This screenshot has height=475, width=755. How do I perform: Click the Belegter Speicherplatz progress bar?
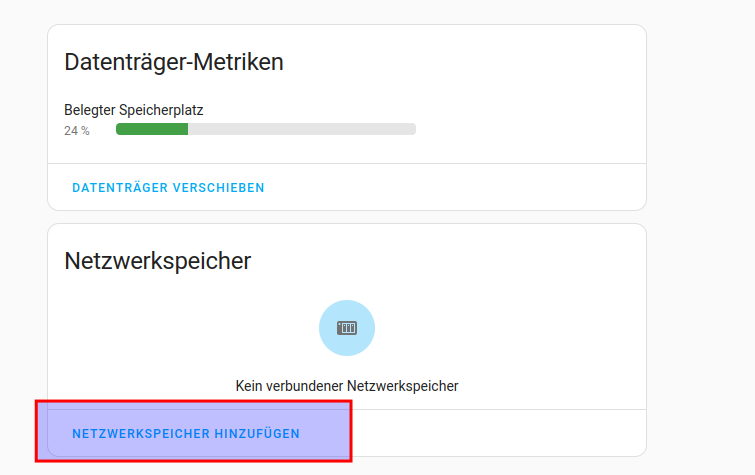265,129
